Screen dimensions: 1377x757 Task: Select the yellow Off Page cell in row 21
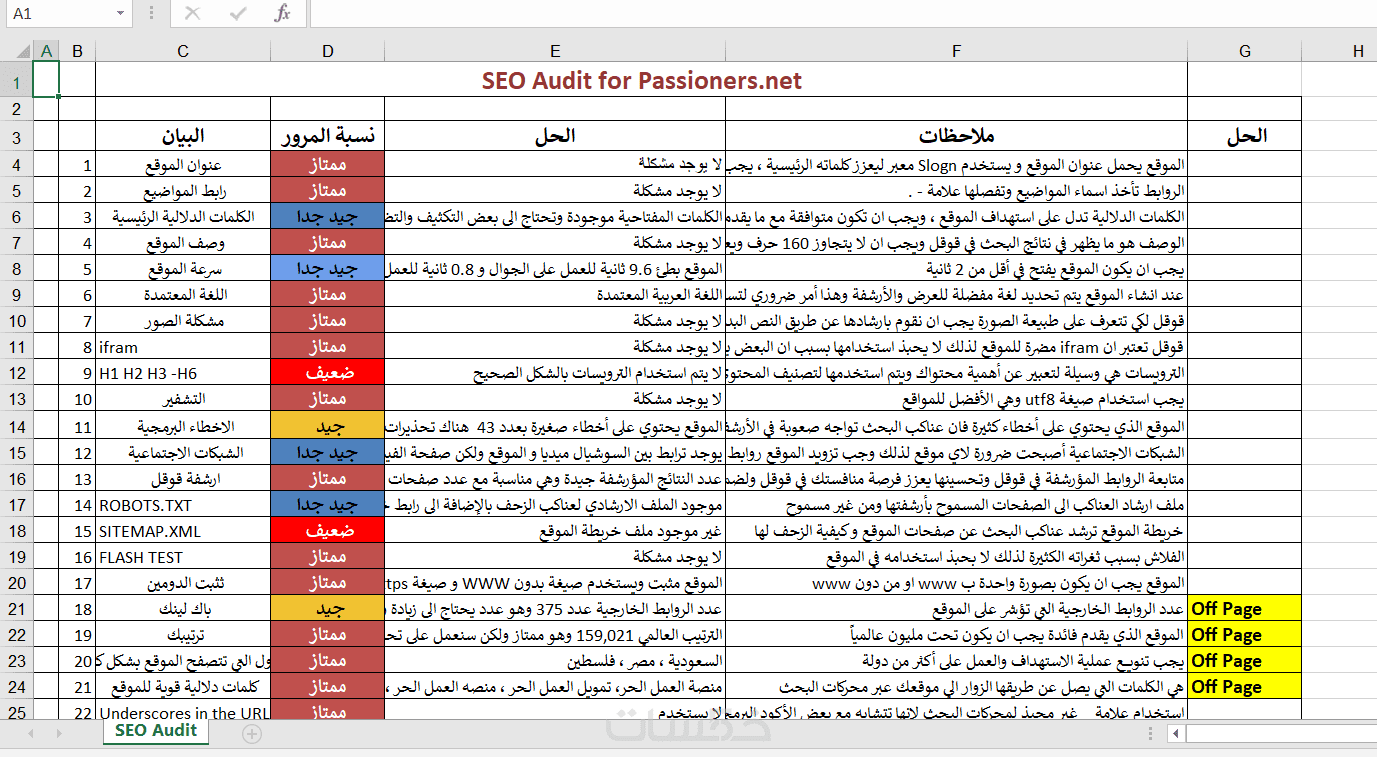(1244, 609)
